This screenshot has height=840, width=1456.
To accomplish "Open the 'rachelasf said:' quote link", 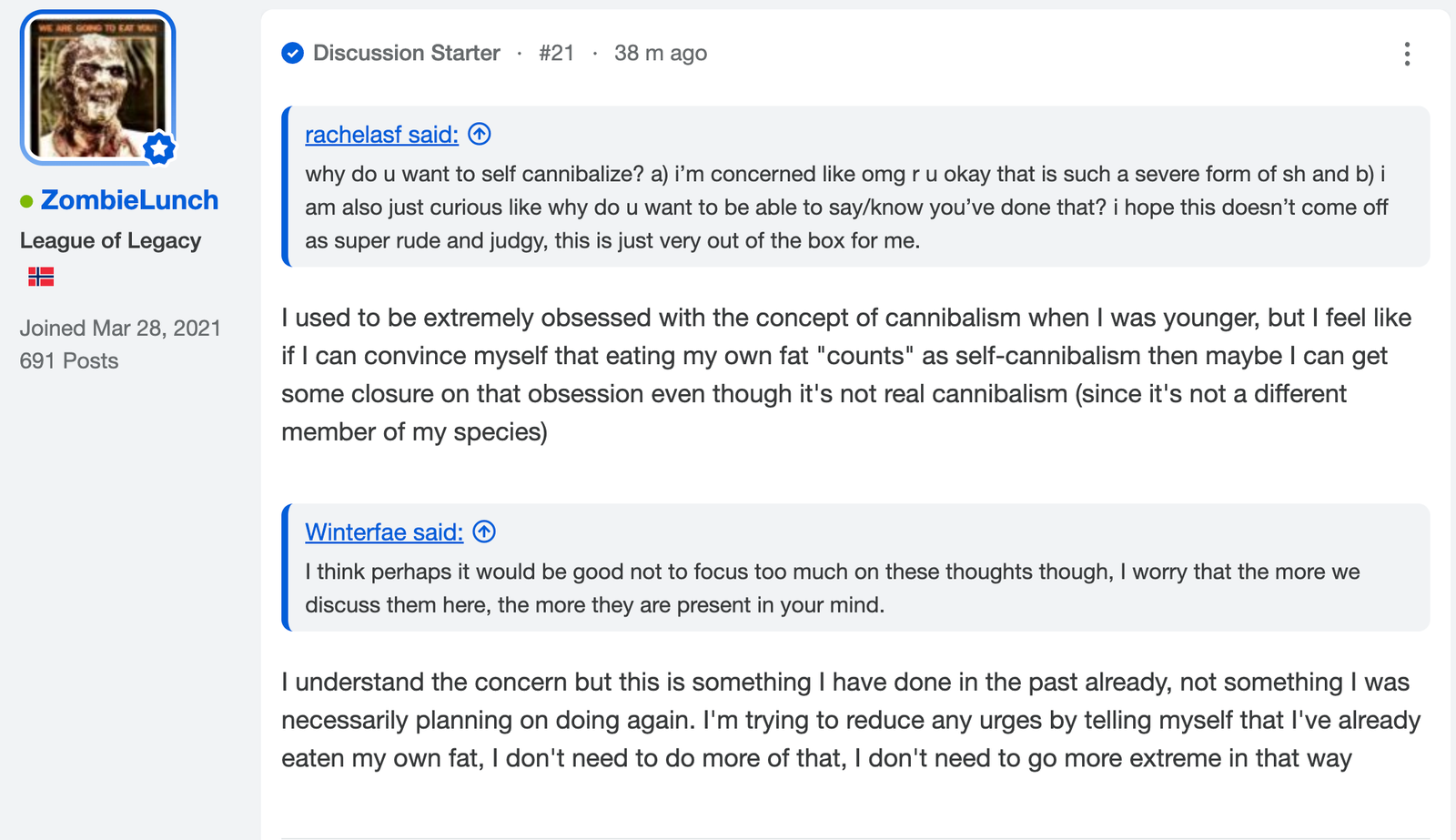I will tap(381, 135).
